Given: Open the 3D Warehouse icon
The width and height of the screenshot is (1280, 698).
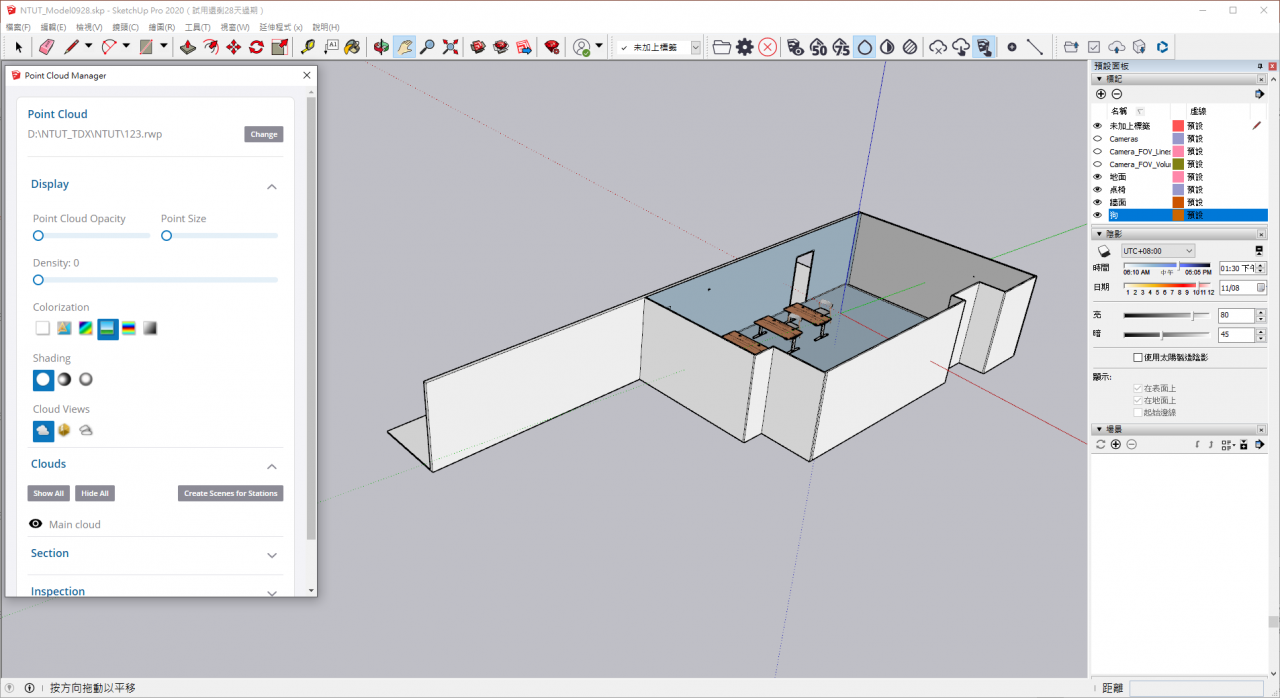Looking at the screenshot, I should pyautogui.click(x=478, y=47).
